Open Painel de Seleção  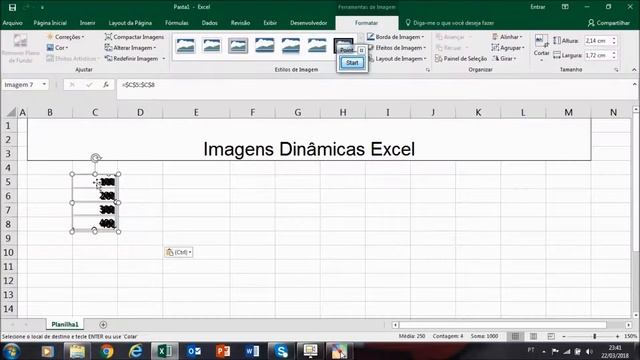461,59
